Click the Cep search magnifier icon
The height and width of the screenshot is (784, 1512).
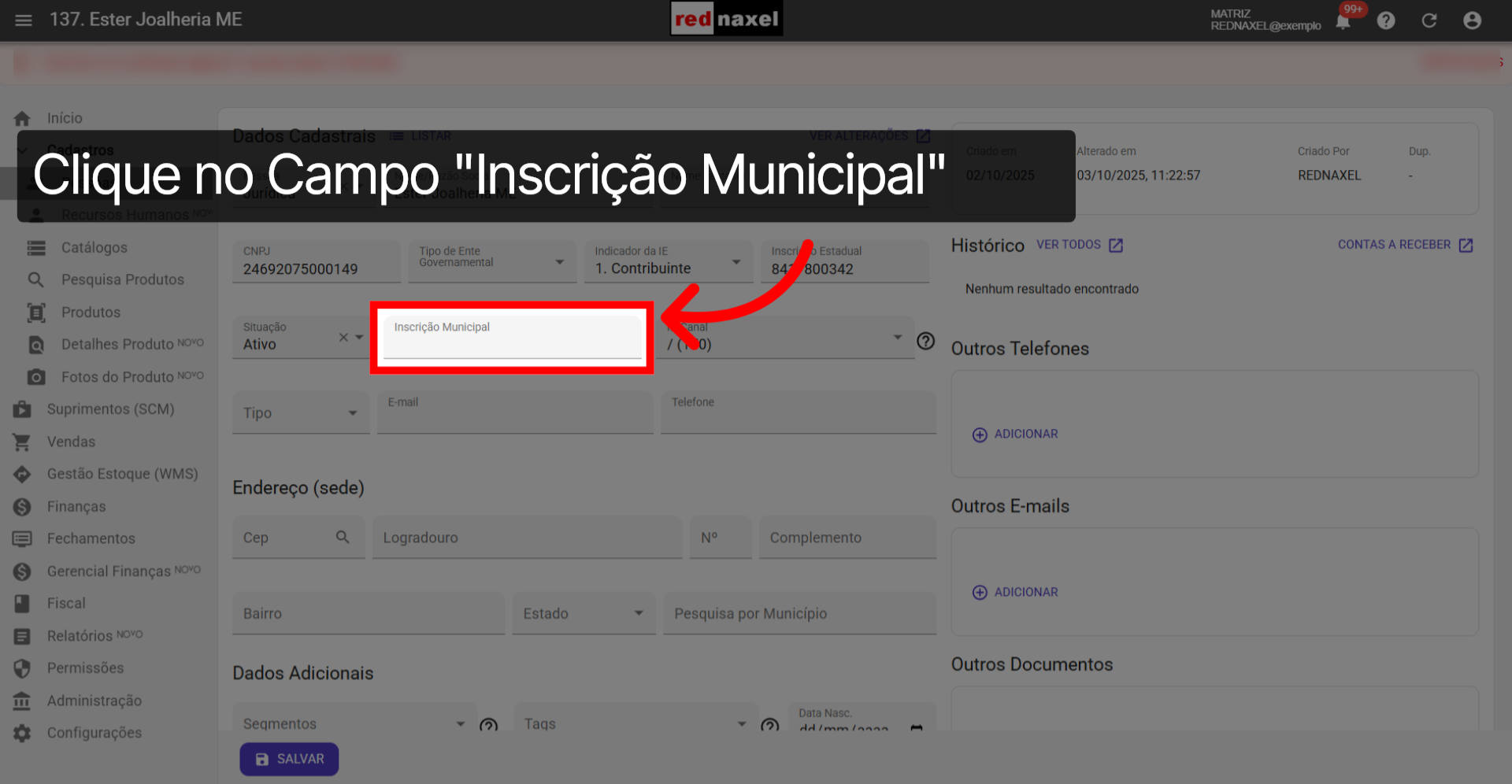(x=343, y=537)
